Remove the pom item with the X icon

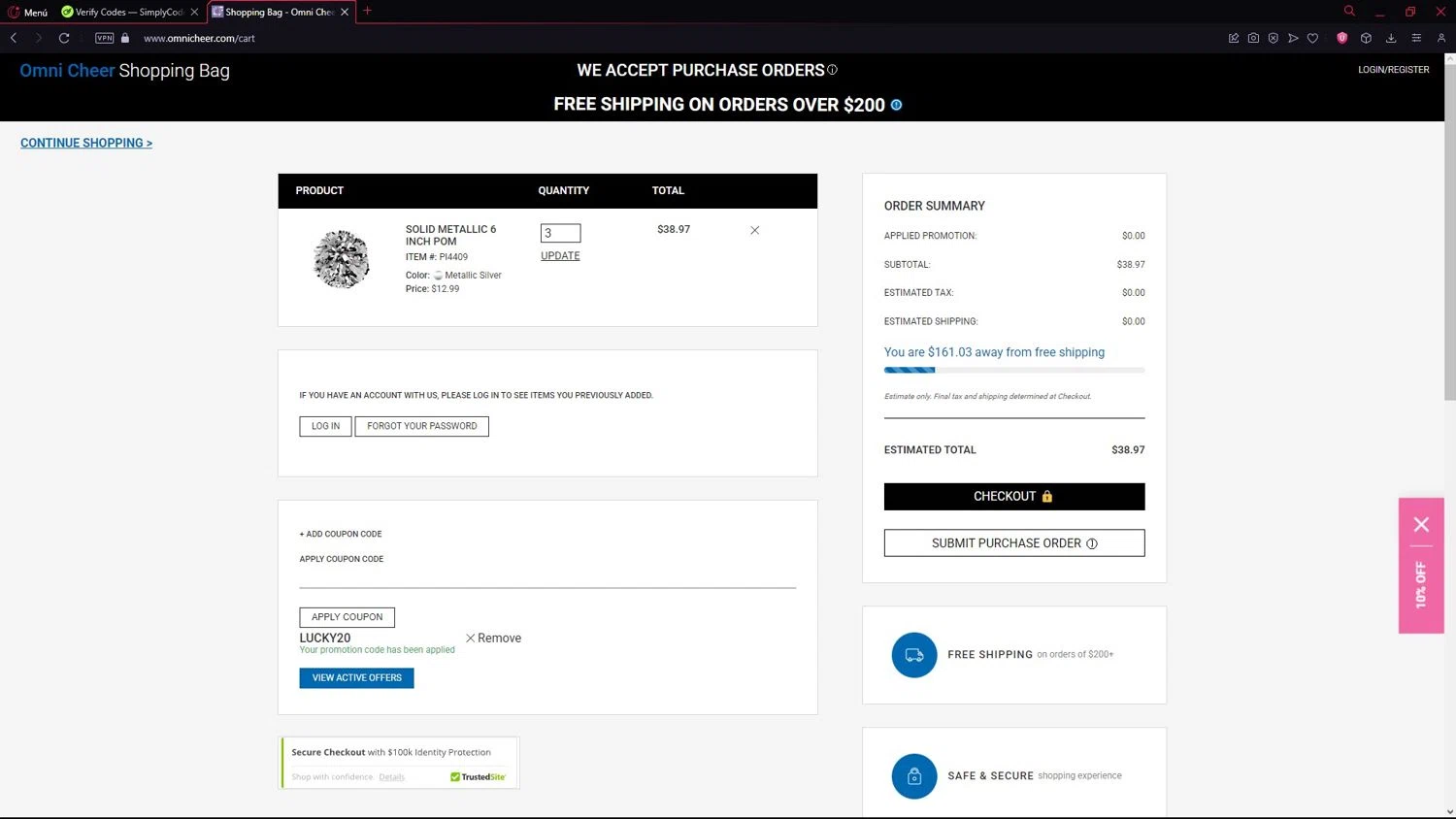point(754,230)
